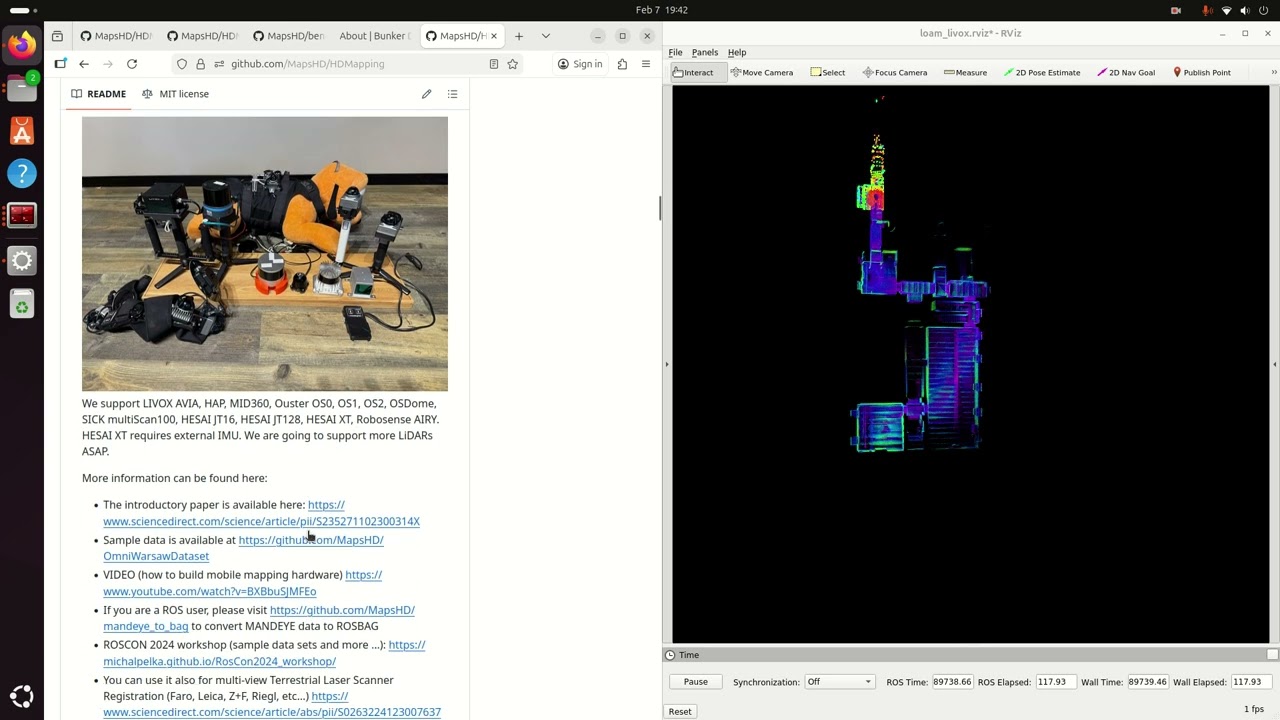Click the Sign in button
1280x720 pixels.
580,64
